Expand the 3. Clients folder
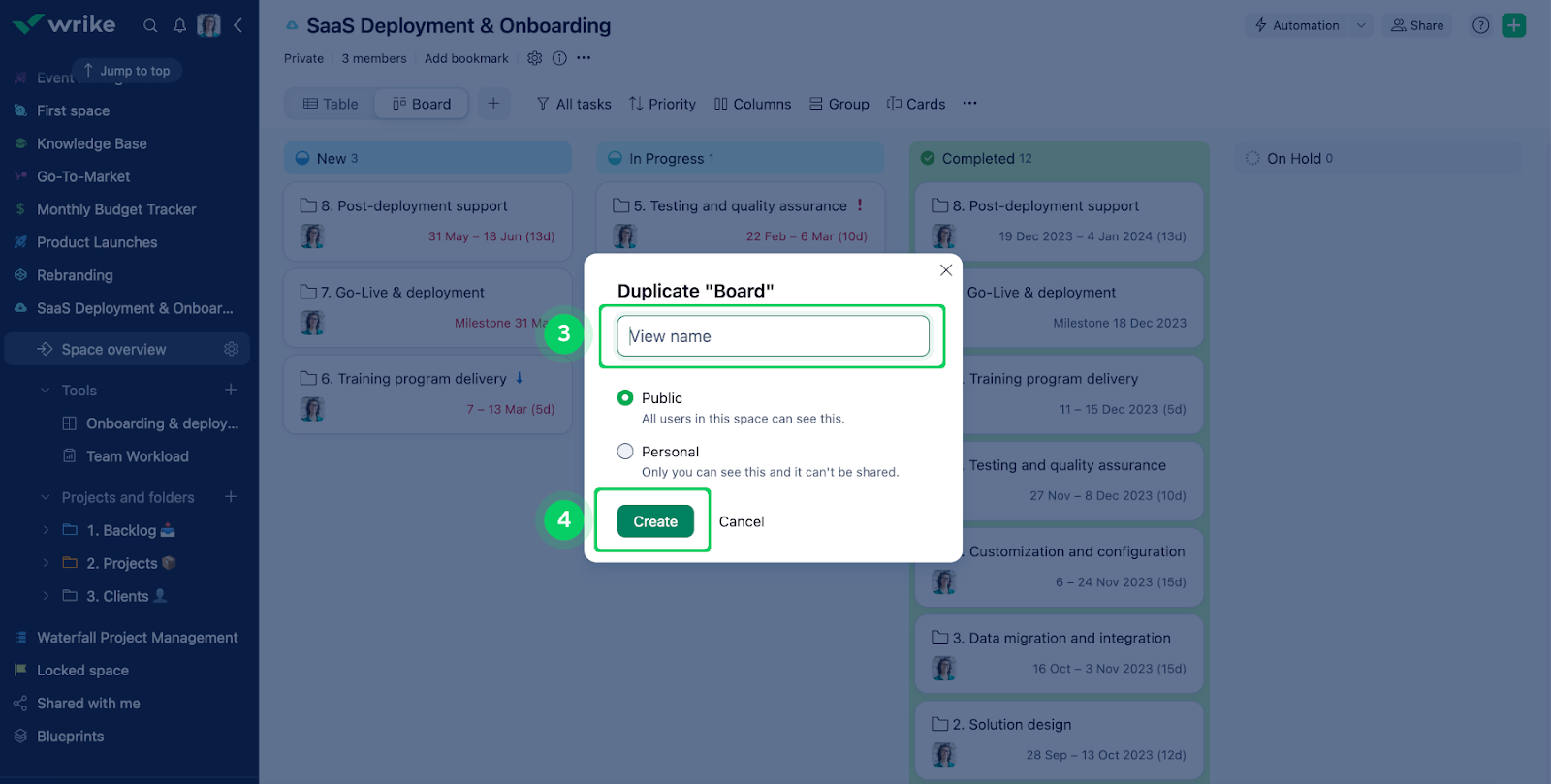The image size is (1551, 784). pos(46,596)
